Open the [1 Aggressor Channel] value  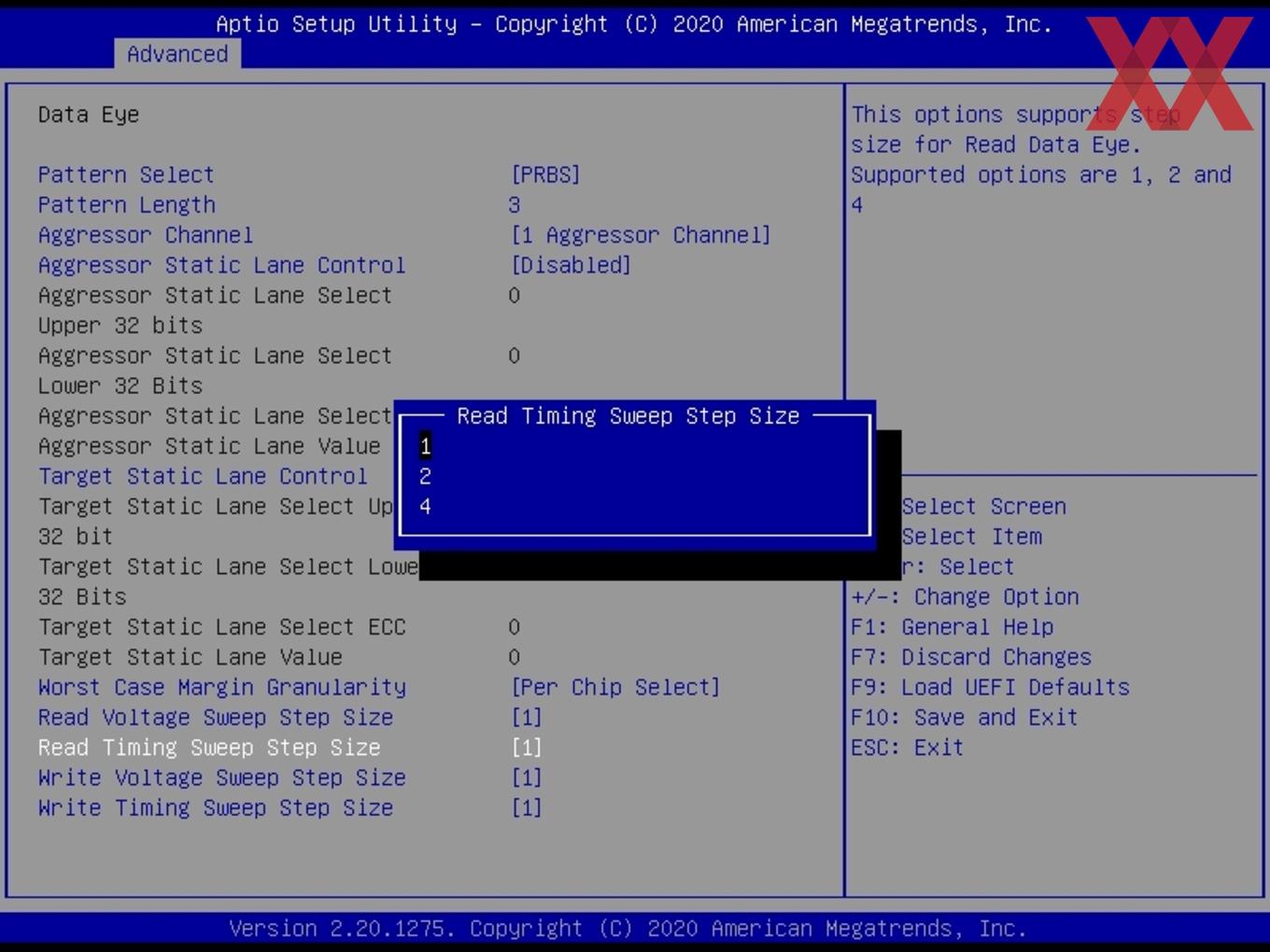point(641,235)
